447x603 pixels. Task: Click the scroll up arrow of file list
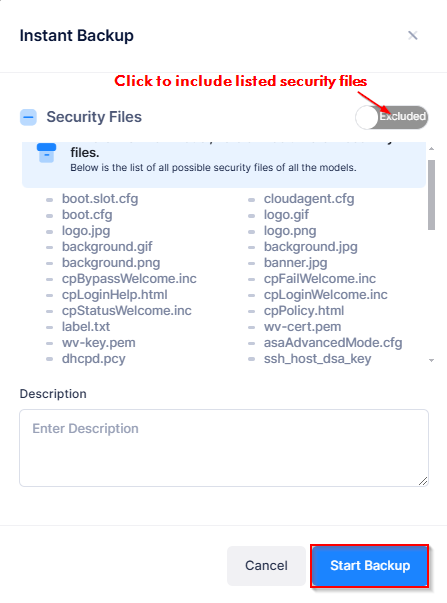click(x=432, y=148)
